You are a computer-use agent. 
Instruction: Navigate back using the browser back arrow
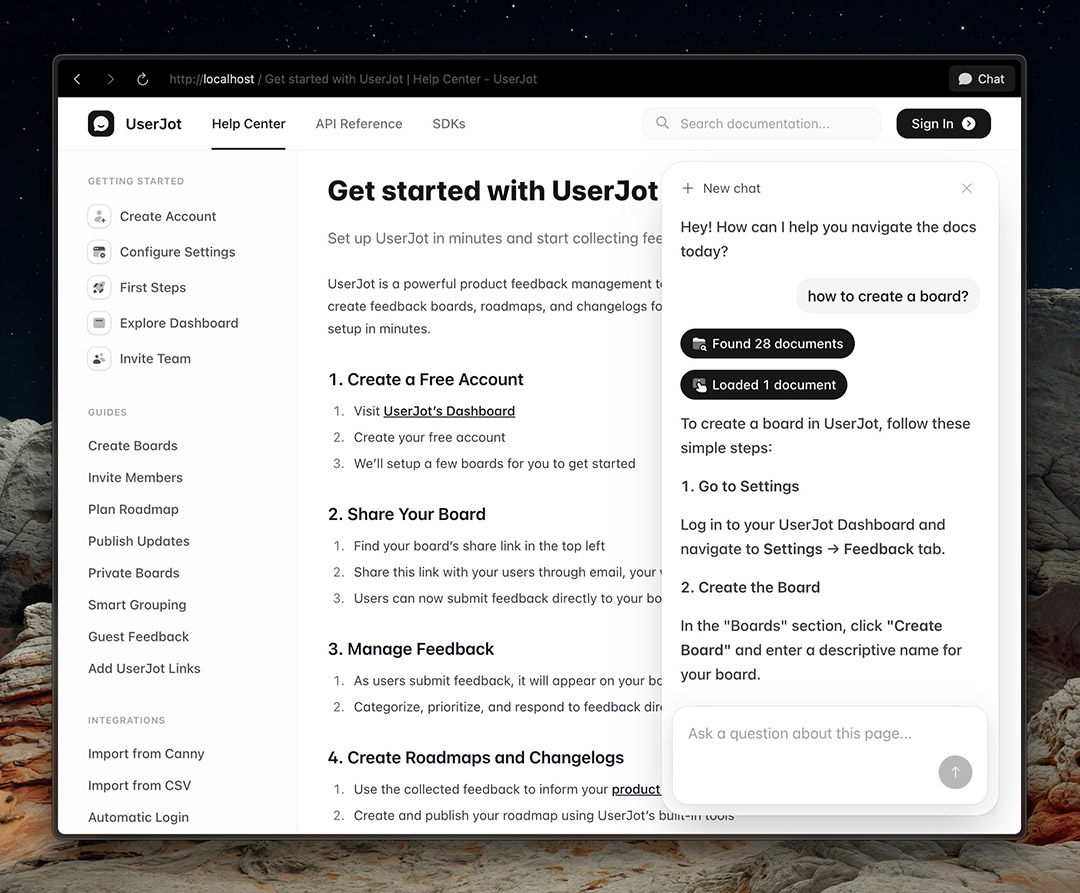point(77,78)
